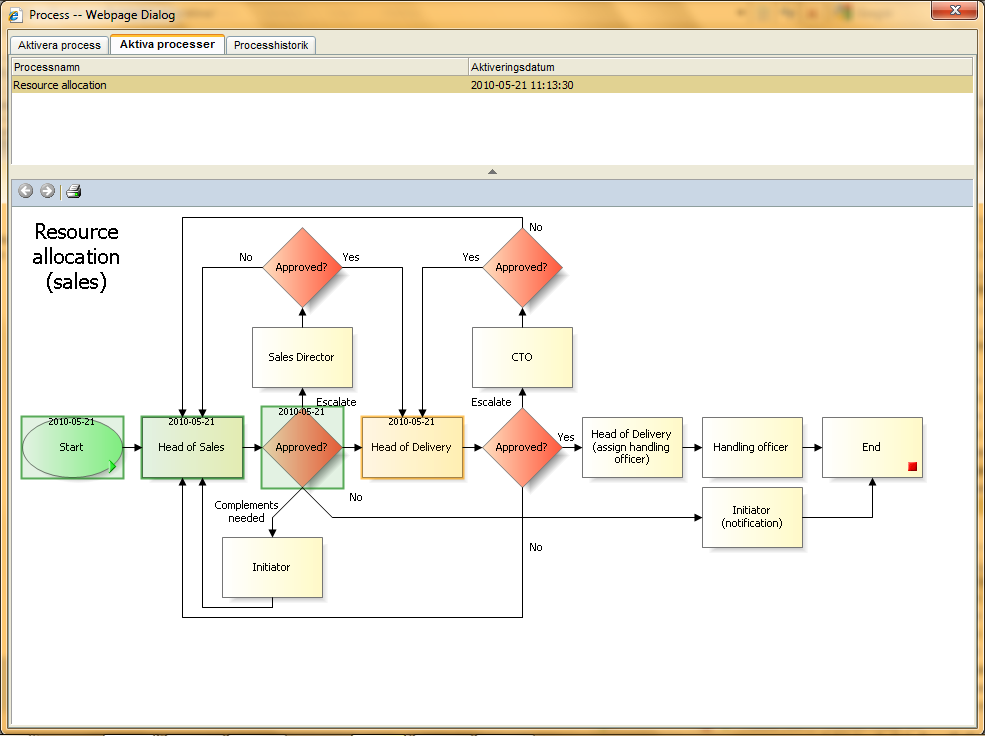Screen dimensions: 985x736
Task: Sort by Processnamn column header
Action: [x=240, y=67]
